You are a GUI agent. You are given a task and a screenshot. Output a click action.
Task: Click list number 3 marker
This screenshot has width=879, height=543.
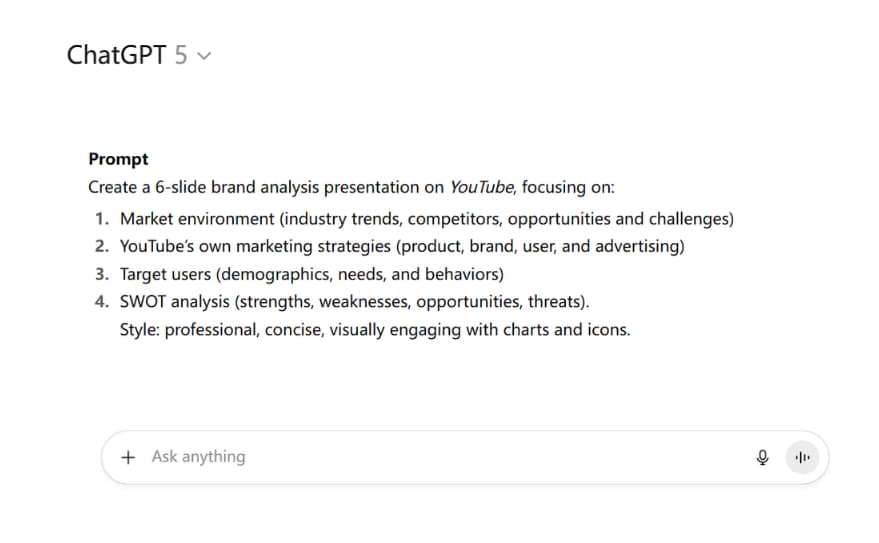pos(101,274)
